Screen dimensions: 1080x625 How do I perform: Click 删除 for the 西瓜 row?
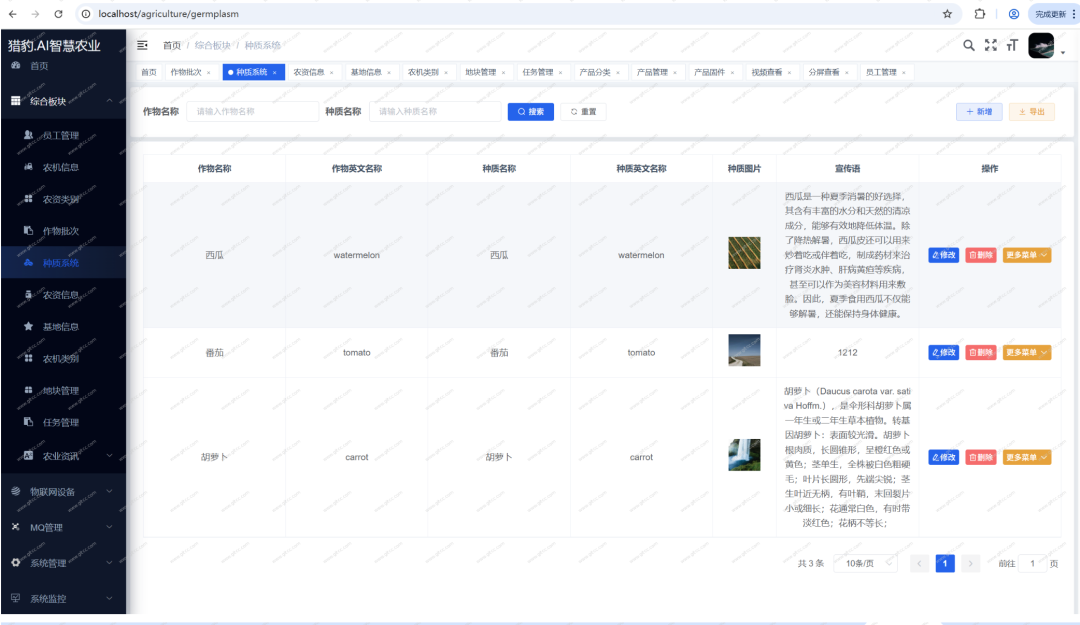[x=981, y=255]
